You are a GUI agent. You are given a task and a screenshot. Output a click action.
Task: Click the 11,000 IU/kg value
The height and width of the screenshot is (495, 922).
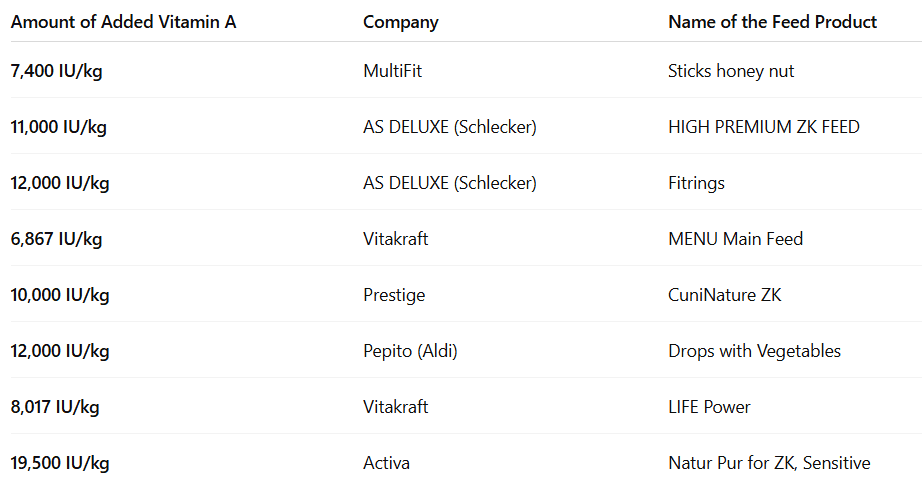coord(59,127)
